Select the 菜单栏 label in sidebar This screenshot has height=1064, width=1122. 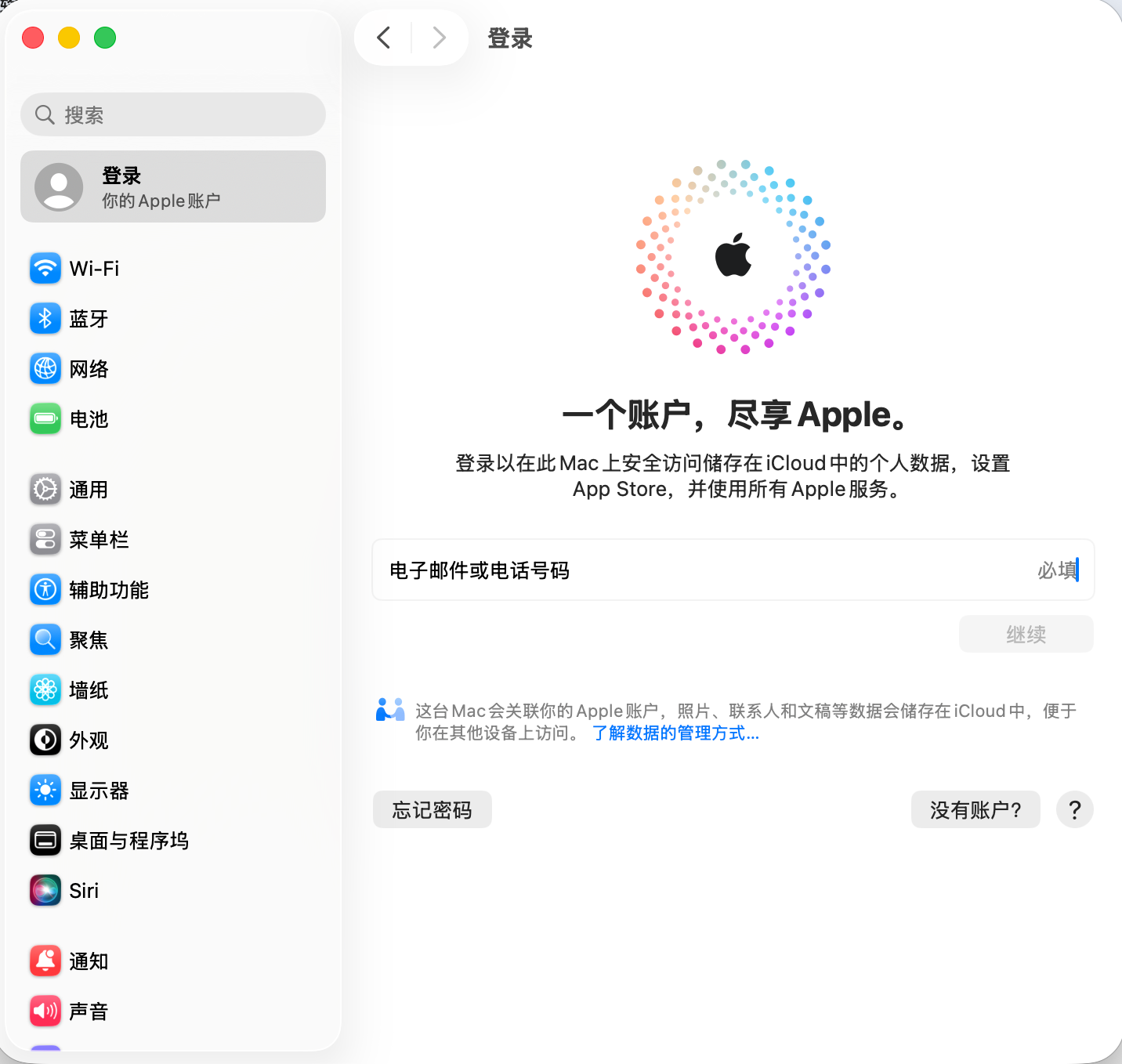coord(99,540)
